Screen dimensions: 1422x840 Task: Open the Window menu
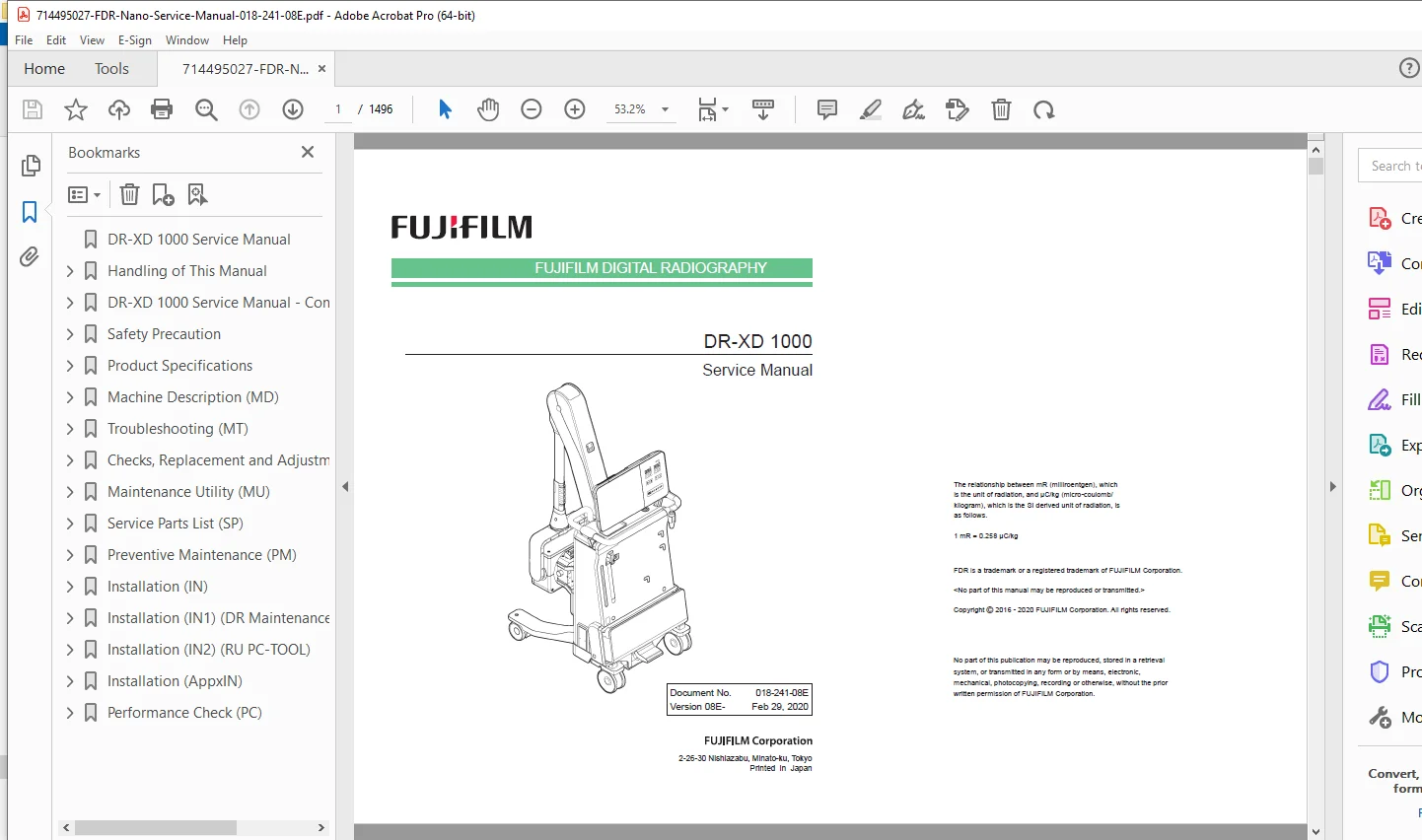(x=187, y=40)
